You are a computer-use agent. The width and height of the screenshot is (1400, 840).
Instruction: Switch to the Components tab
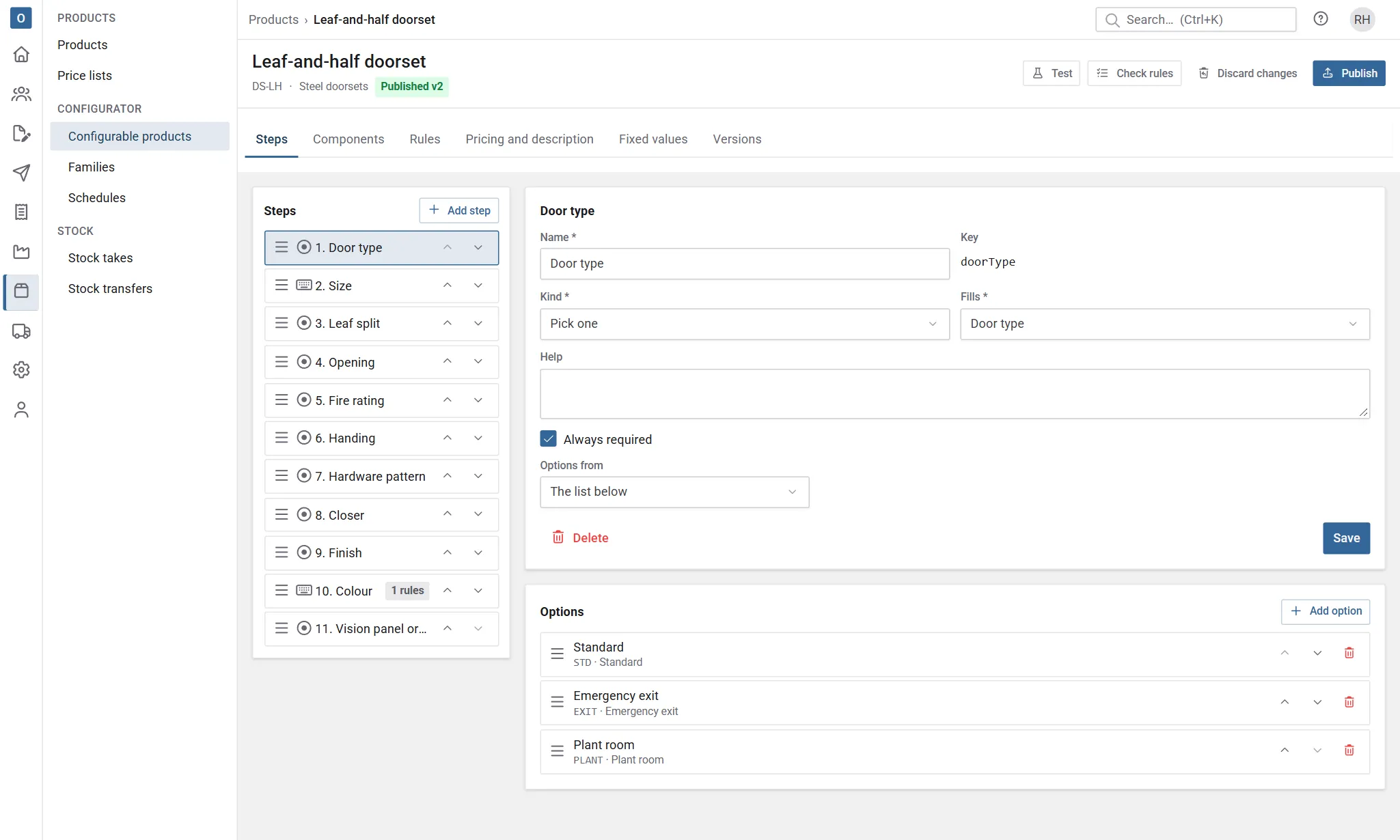[x=348, y=139]
